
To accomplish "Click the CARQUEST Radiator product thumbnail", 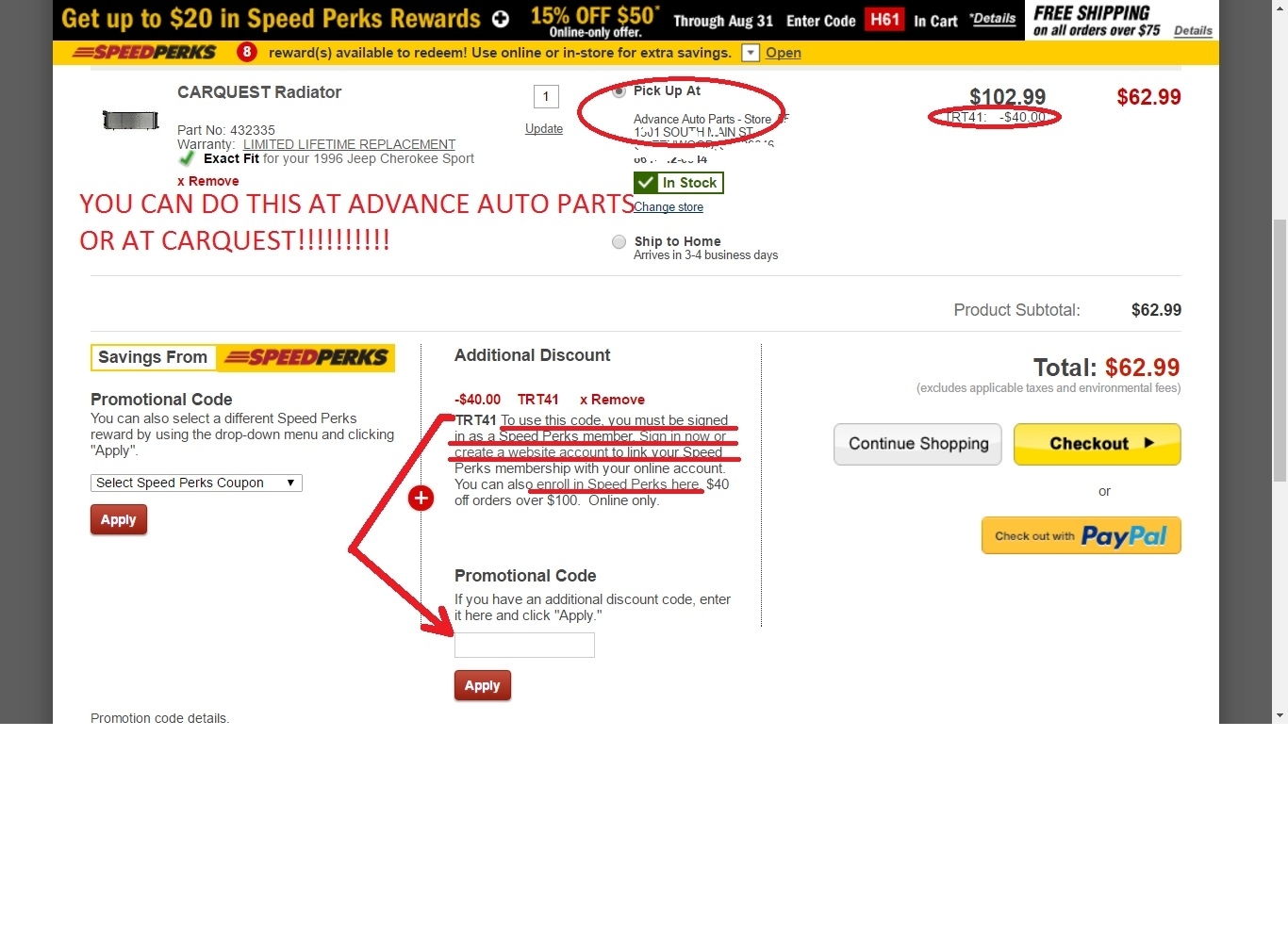I will pyautogui.click(x=131, y=120).
